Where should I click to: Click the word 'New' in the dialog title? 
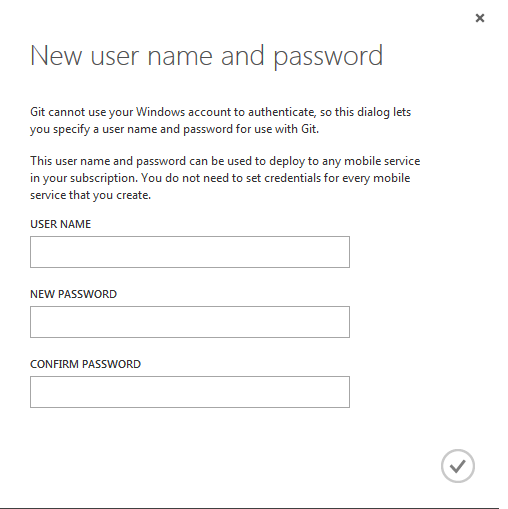coord(56,55)
